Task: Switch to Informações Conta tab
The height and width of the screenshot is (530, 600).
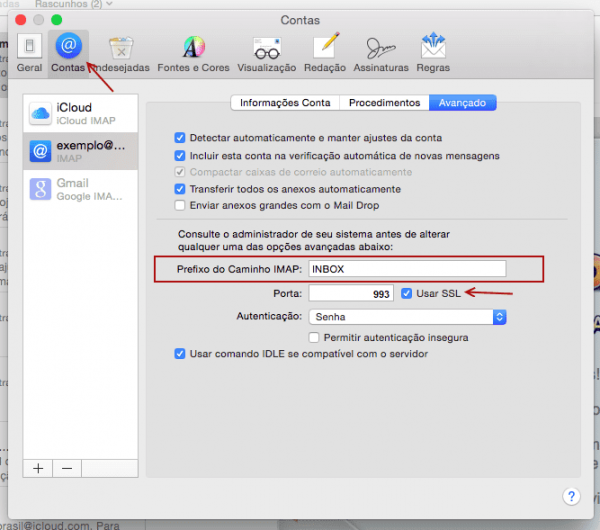Action: (x=284, y=103)
